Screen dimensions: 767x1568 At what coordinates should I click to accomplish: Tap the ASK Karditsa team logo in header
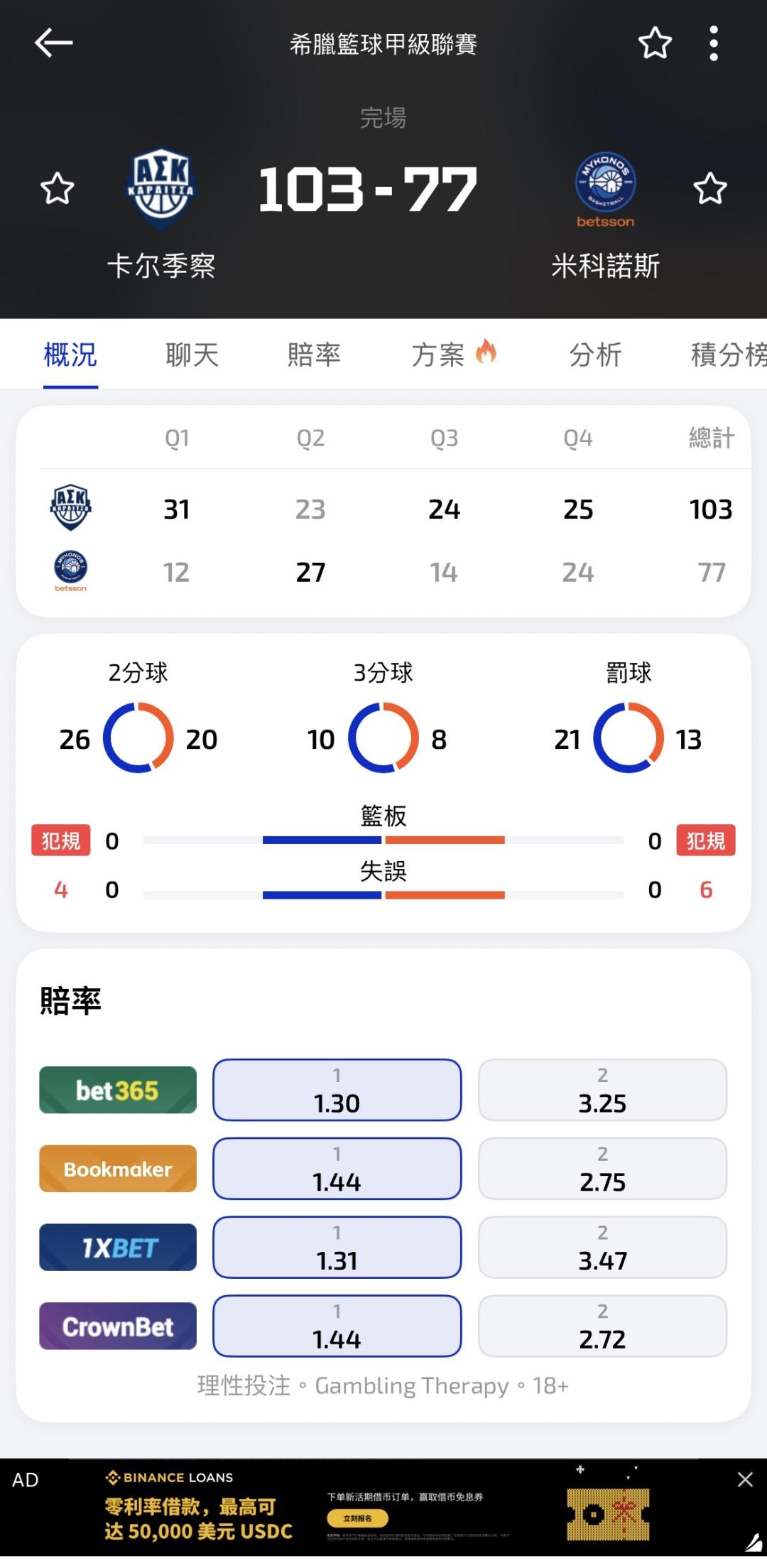coord(162,189)
